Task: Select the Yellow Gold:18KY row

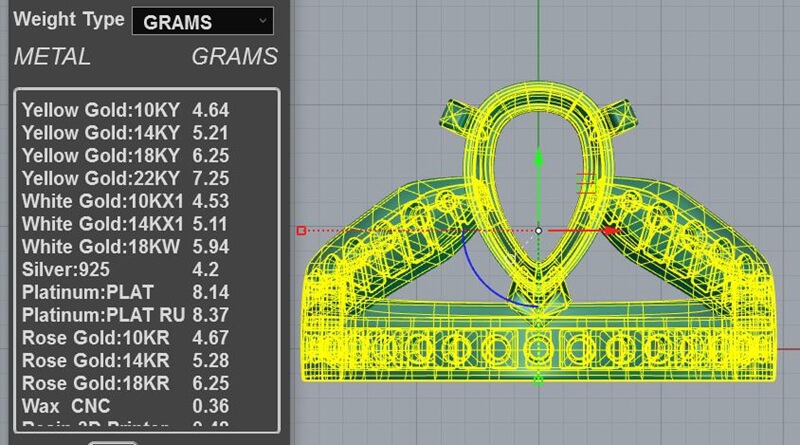Action: click(126, 156)
